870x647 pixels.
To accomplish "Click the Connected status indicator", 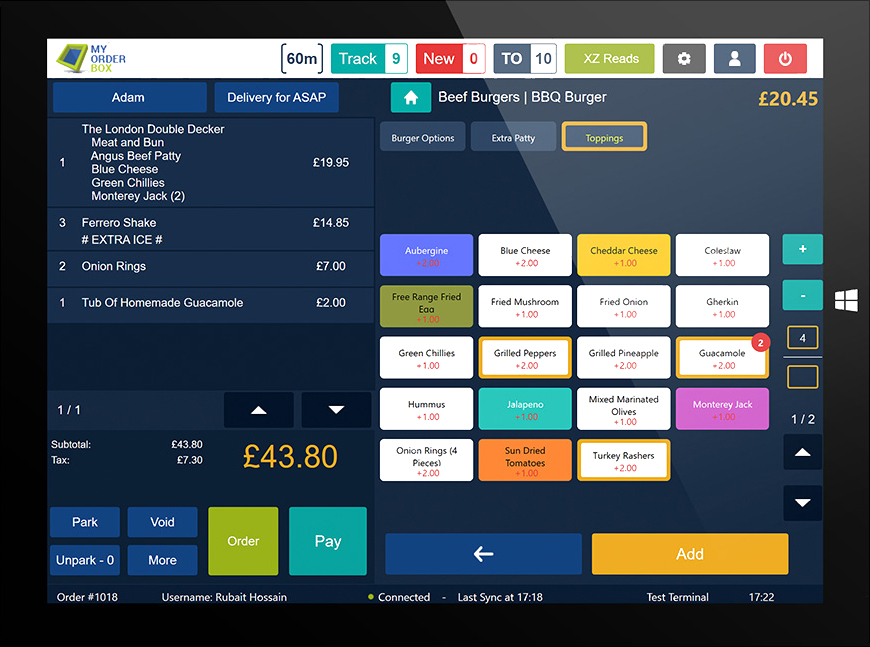I will coord(399,597).
